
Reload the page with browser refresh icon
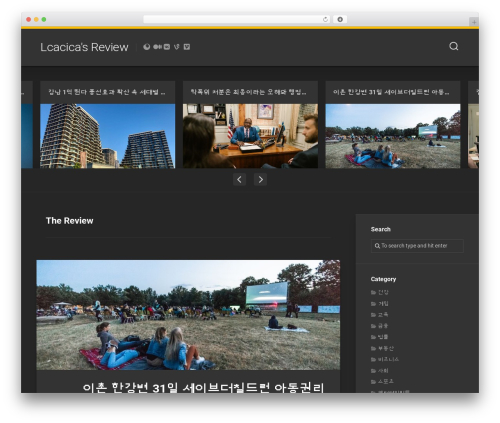coord(325,19)
